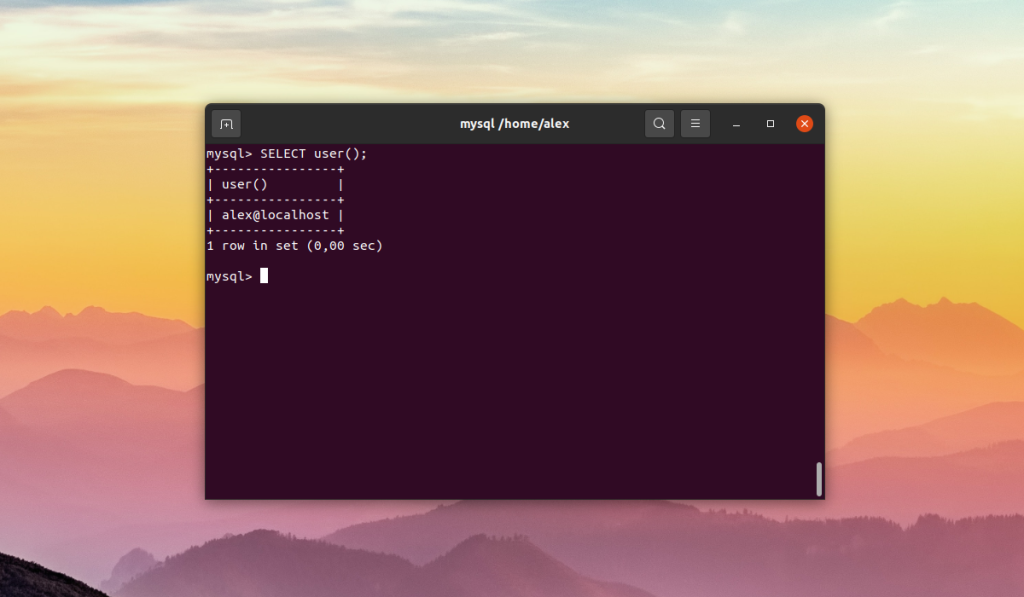This screenshot has height=597, width=1024.
Task: Click the desktop wallpaper outside the terminal
Action: tap(98, 261)
